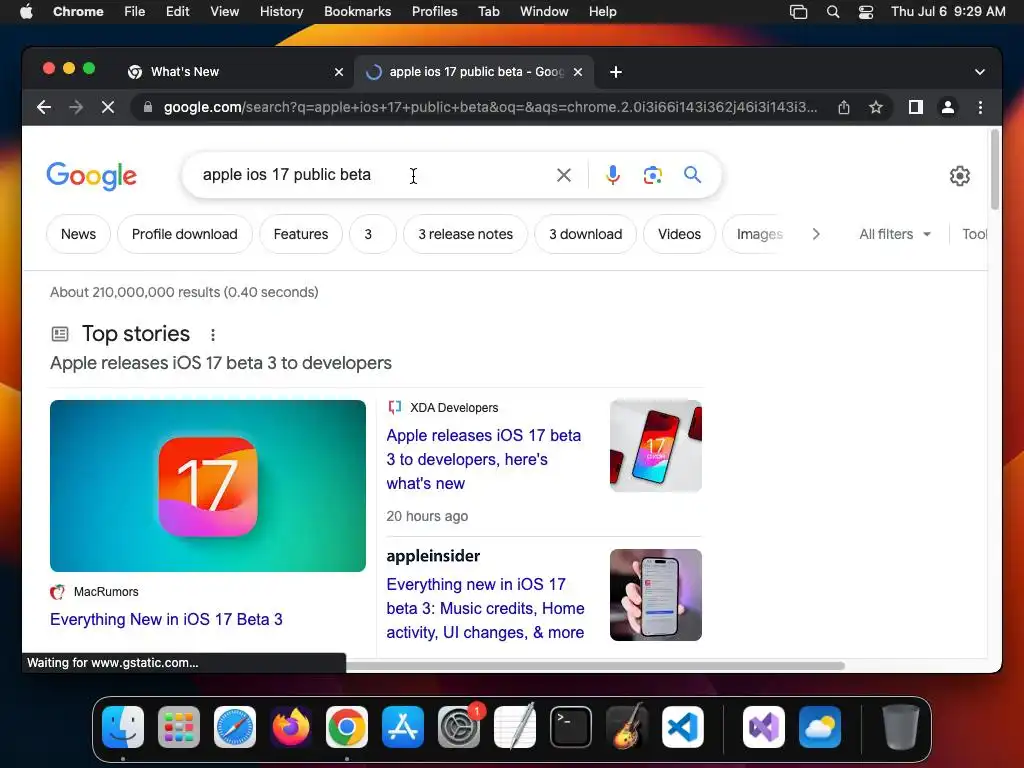Bookmark this page with the star icon
This screenshot has height=768, width=1024.
click(876, 107)
